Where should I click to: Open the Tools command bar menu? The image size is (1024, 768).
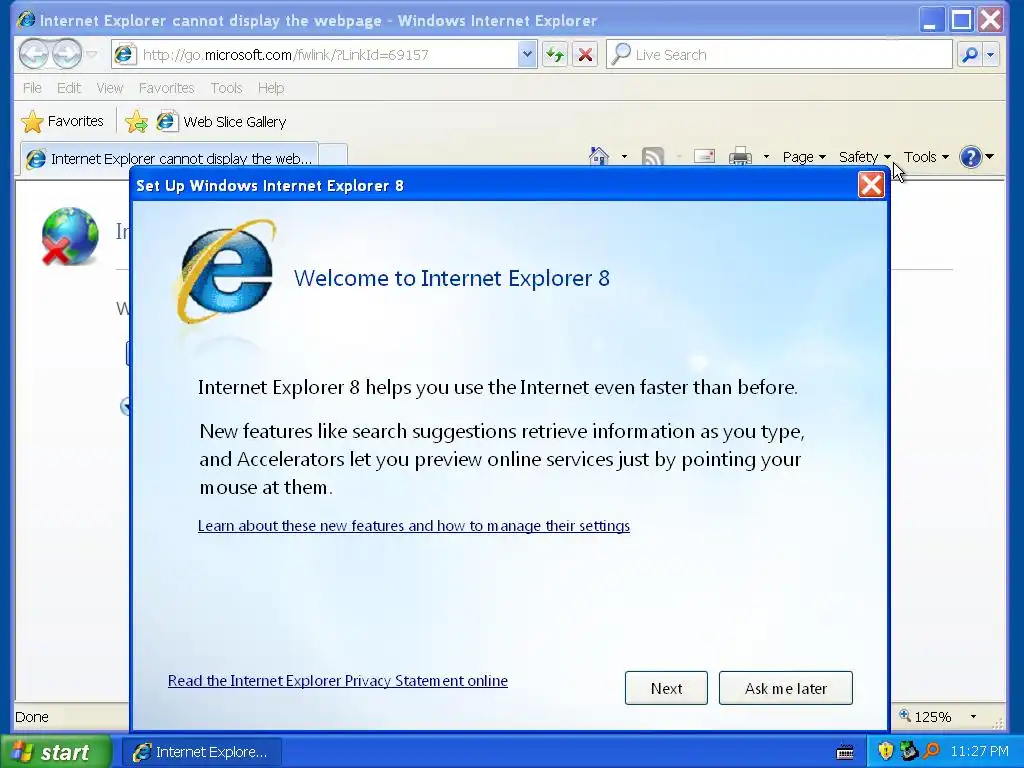[x=925, y=157]
